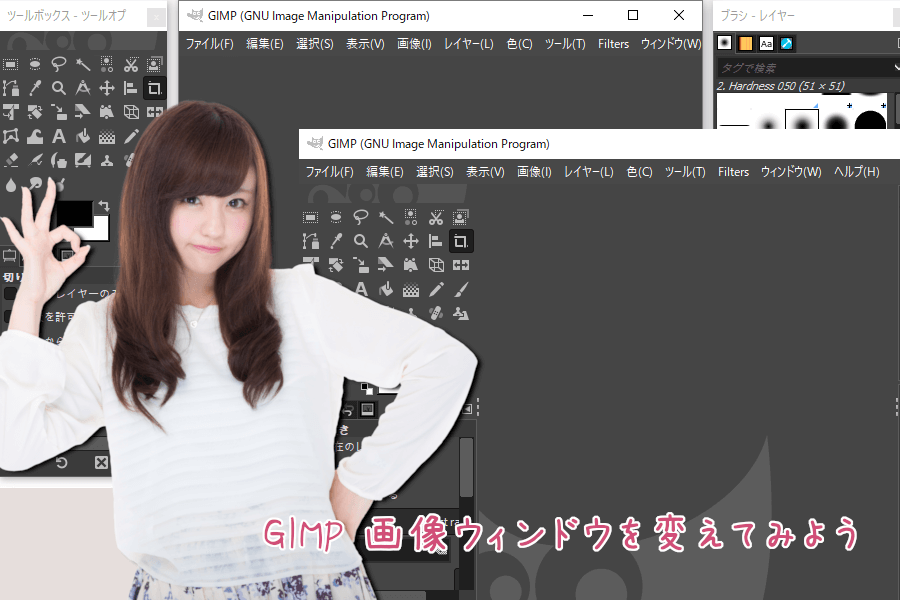Select Paths tool in left toolbox window
This screenshot has width=900, height=600.
[10, 88]
